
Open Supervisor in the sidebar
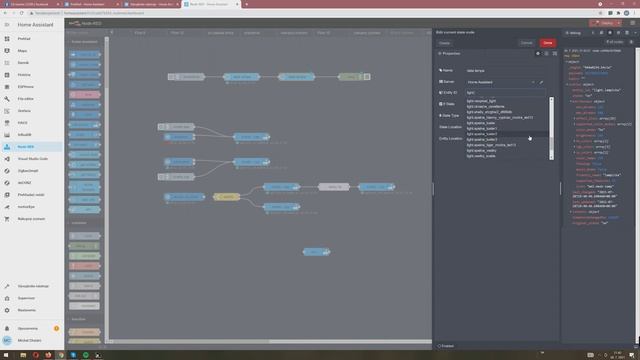pyautogui.click(x=31, y=298)
